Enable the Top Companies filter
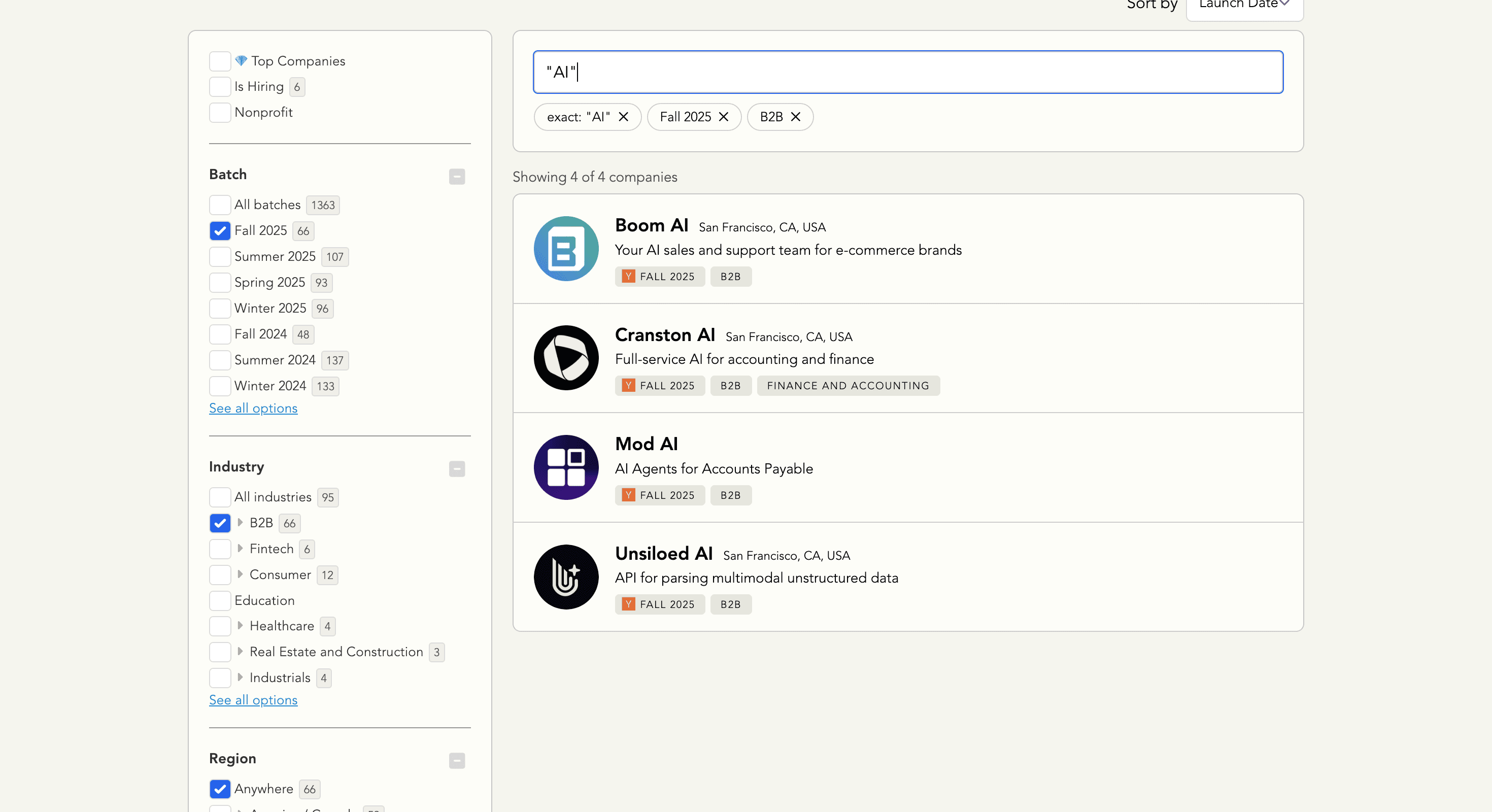The width and height of the screenshot is (1492, 812). coord(220,61)
